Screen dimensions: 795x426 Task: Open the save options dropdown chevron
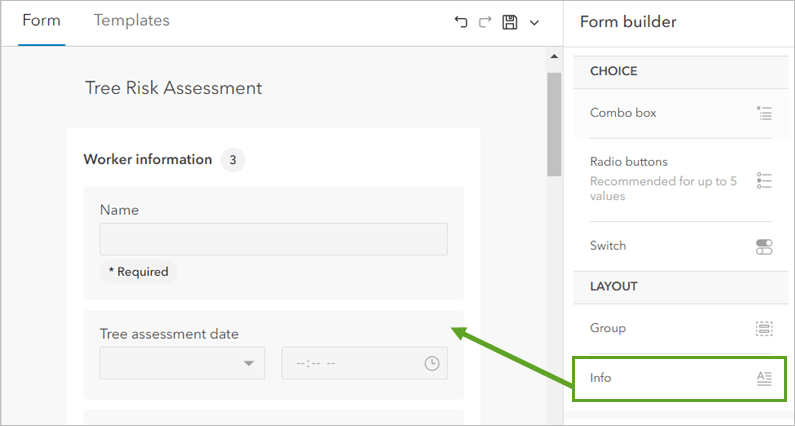pyautogui.click(x=534, y=22)
